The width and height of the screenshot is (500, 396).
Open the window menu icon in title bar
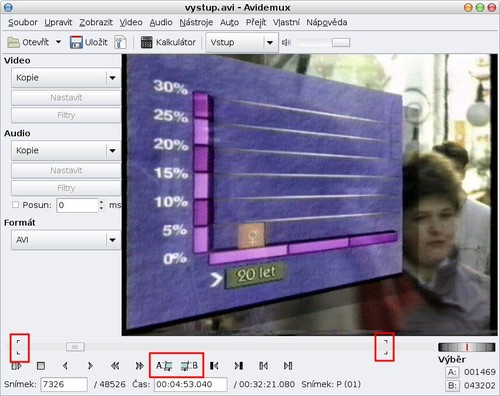(x=8, y=7)
